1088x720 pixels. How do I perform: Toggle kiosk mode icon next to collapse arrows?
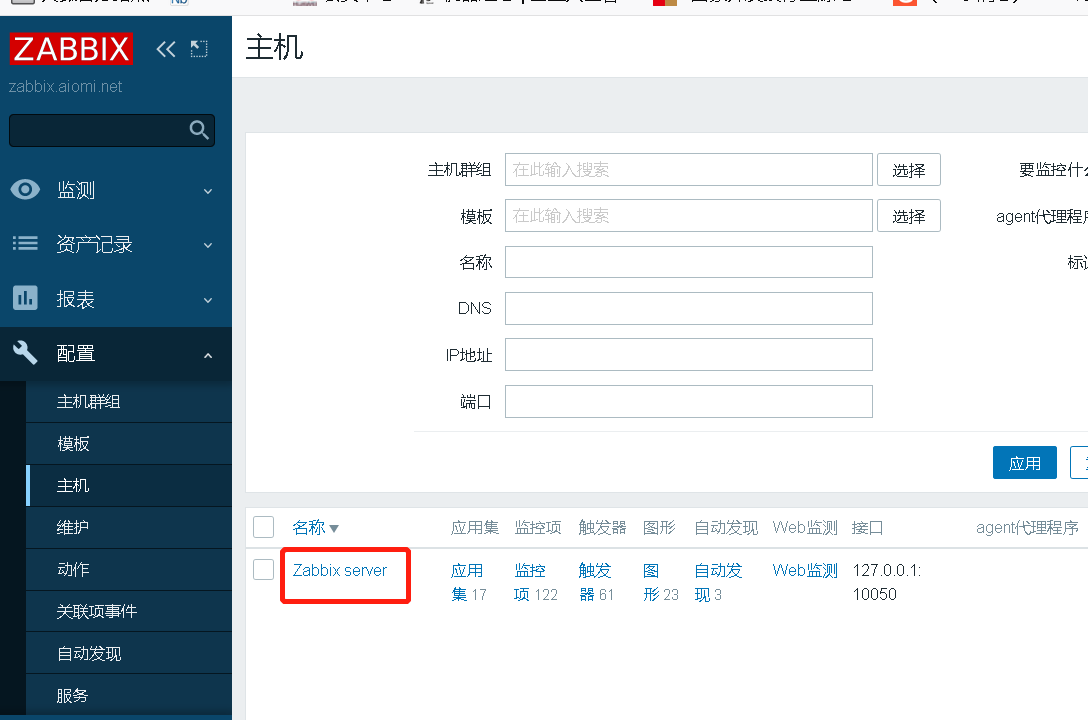point(199,49)
